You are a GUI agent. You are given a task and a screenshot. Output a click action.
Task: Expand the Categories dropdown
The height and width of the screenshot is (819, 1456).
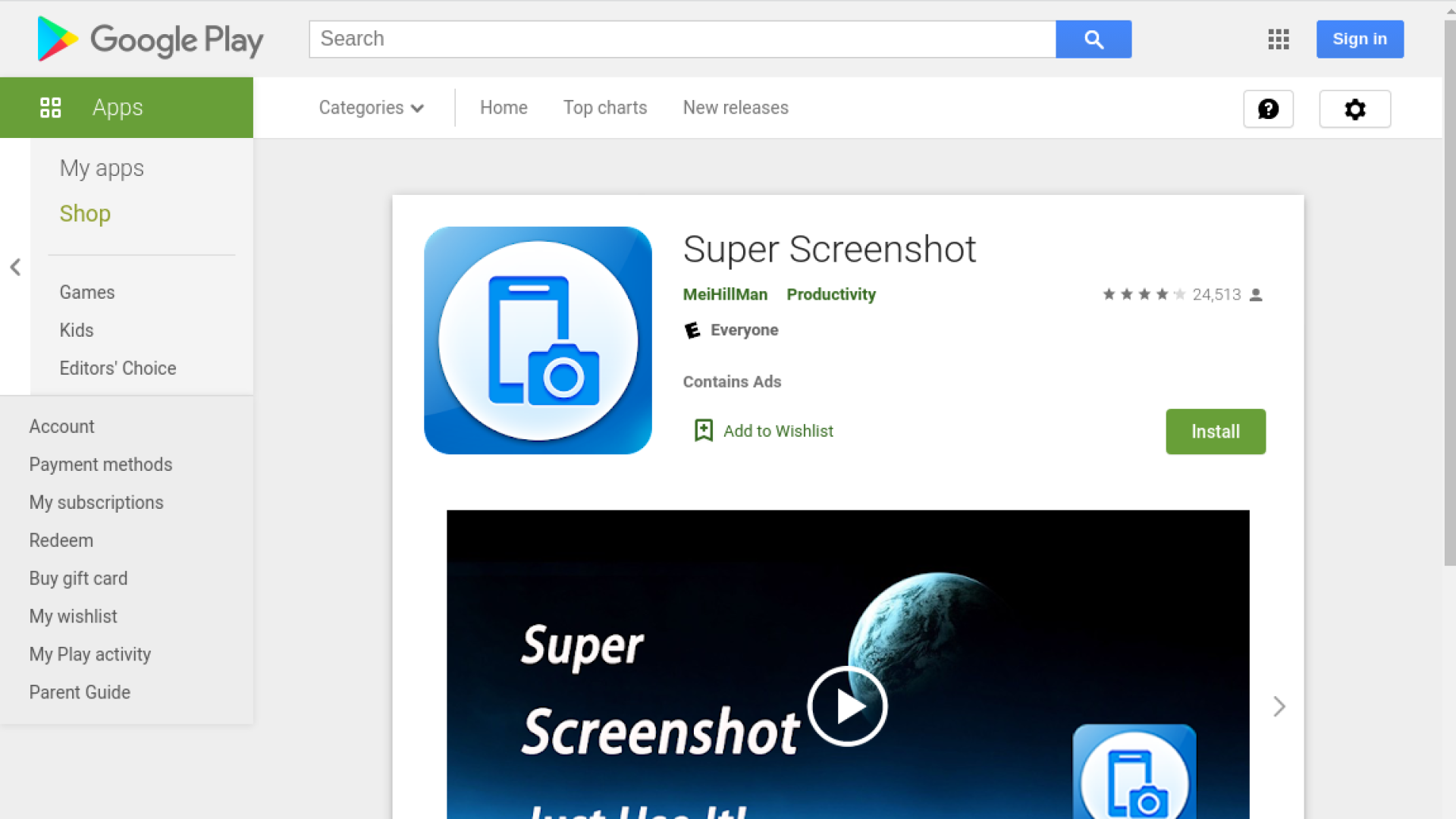371,108
